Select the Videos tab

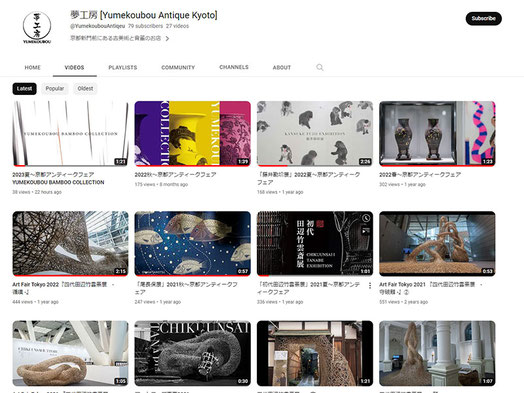[74, 67]
